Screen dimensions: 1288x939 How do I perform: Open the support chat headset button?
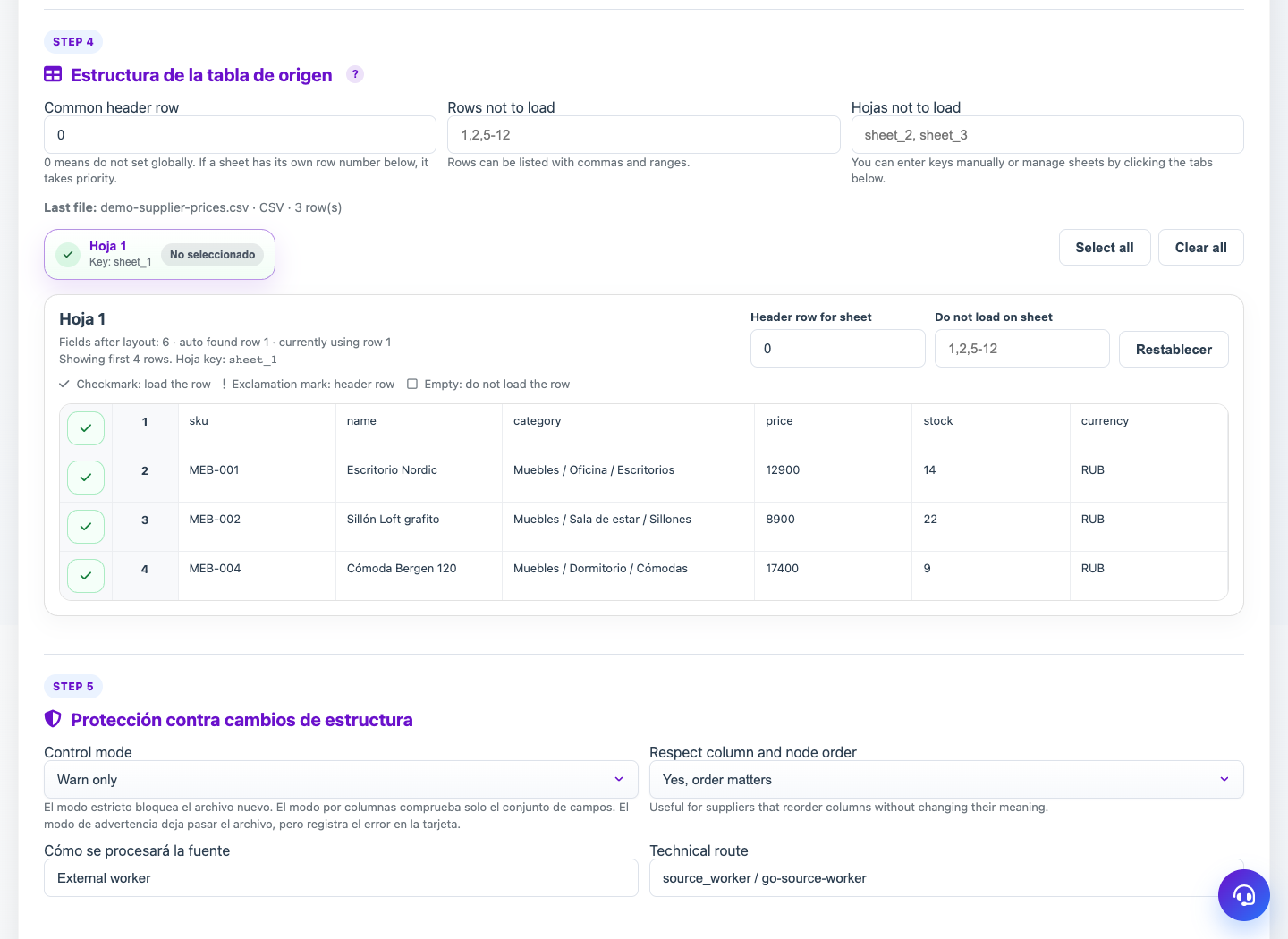pos(1244,895)
